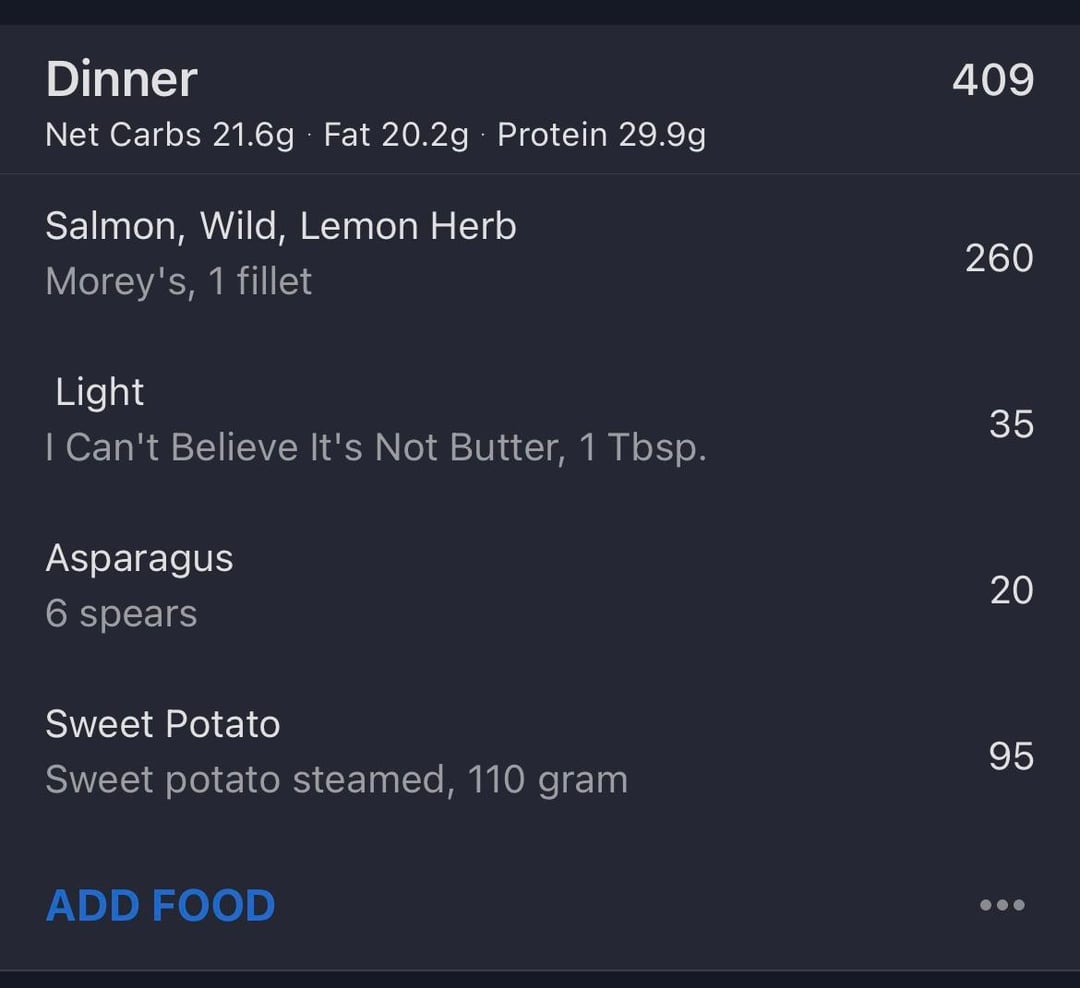Tap the 95 calorie value for sweet potato

click(x=1011, y=756)
